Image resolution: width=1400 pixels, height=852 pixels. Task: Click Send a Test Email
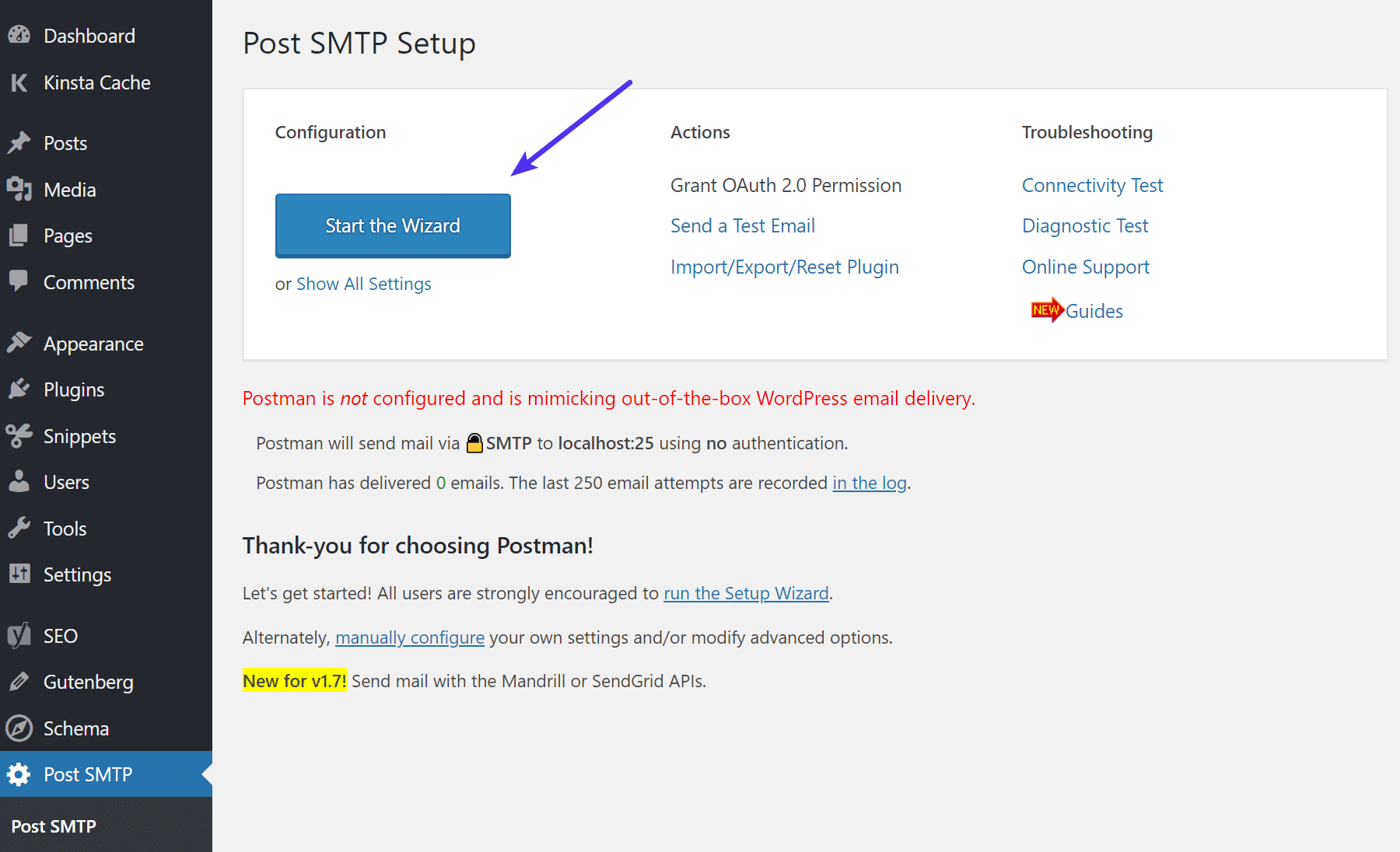(x=742, y=225)
